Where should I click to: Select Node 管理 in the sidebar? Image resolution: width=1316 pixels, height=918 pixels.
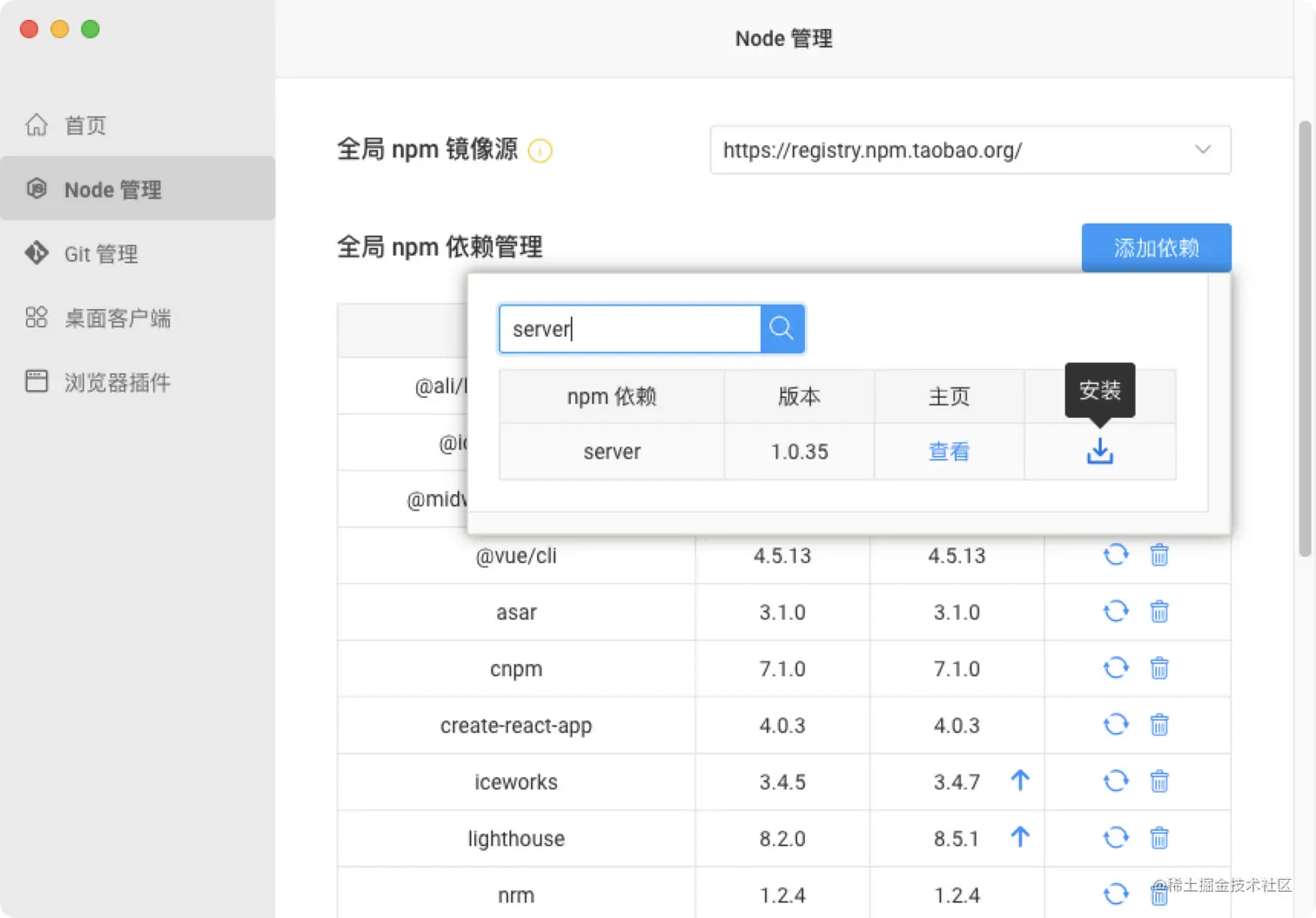tap(138, 189)
